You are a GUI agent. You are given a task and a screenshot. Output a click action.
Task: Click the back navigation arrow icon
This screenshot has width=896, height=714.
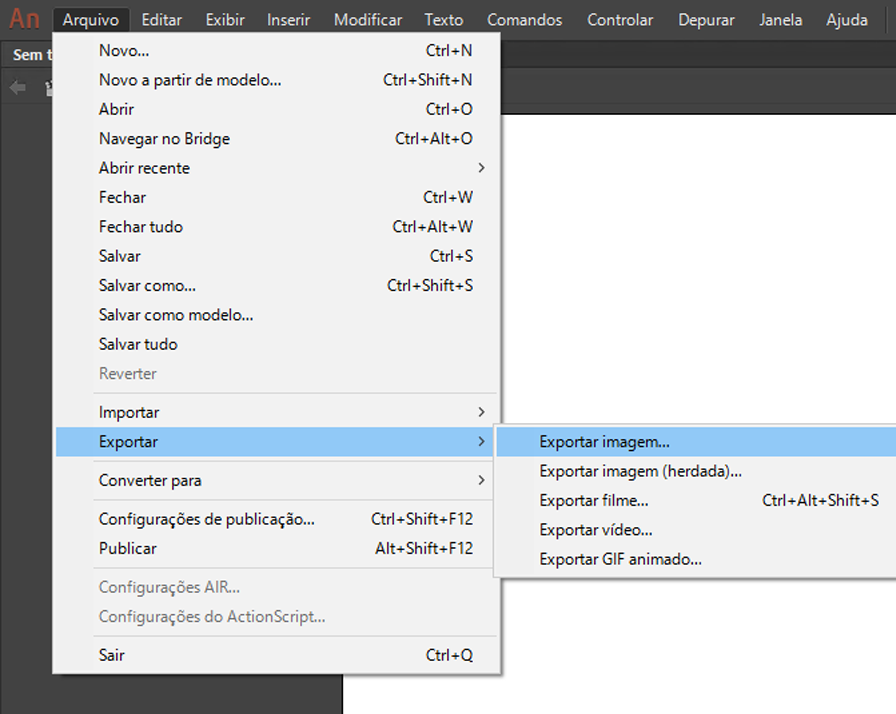16,88
